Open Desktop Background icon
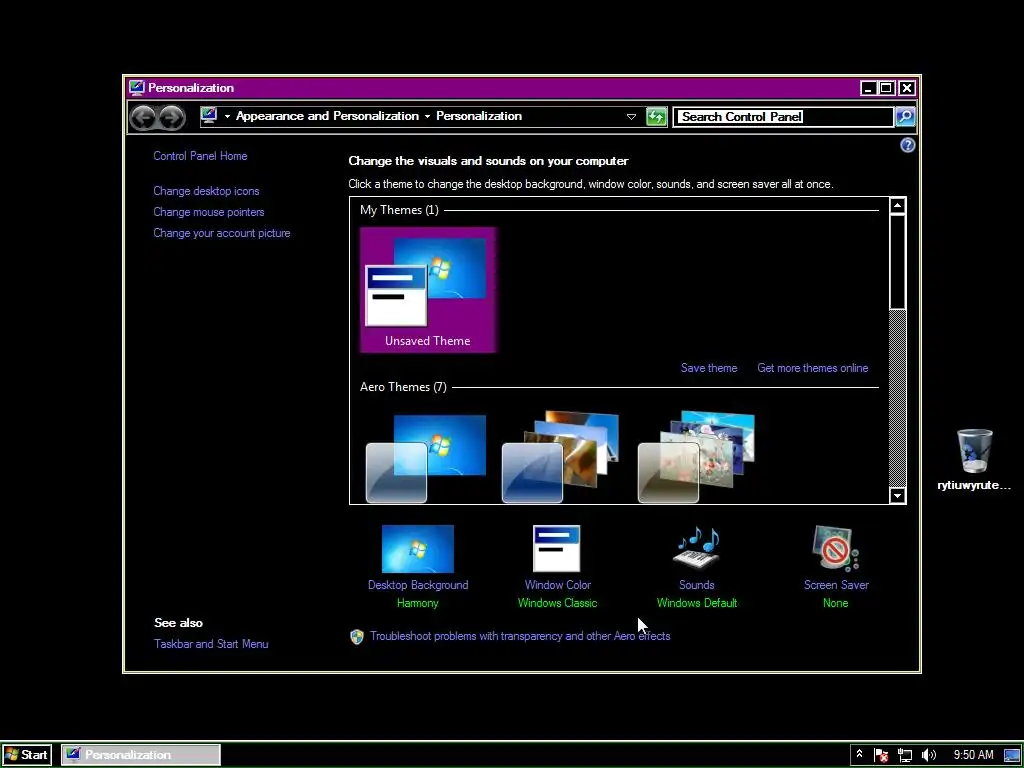1024x768 pixels. pyautogui.click(x=418, y=549)
